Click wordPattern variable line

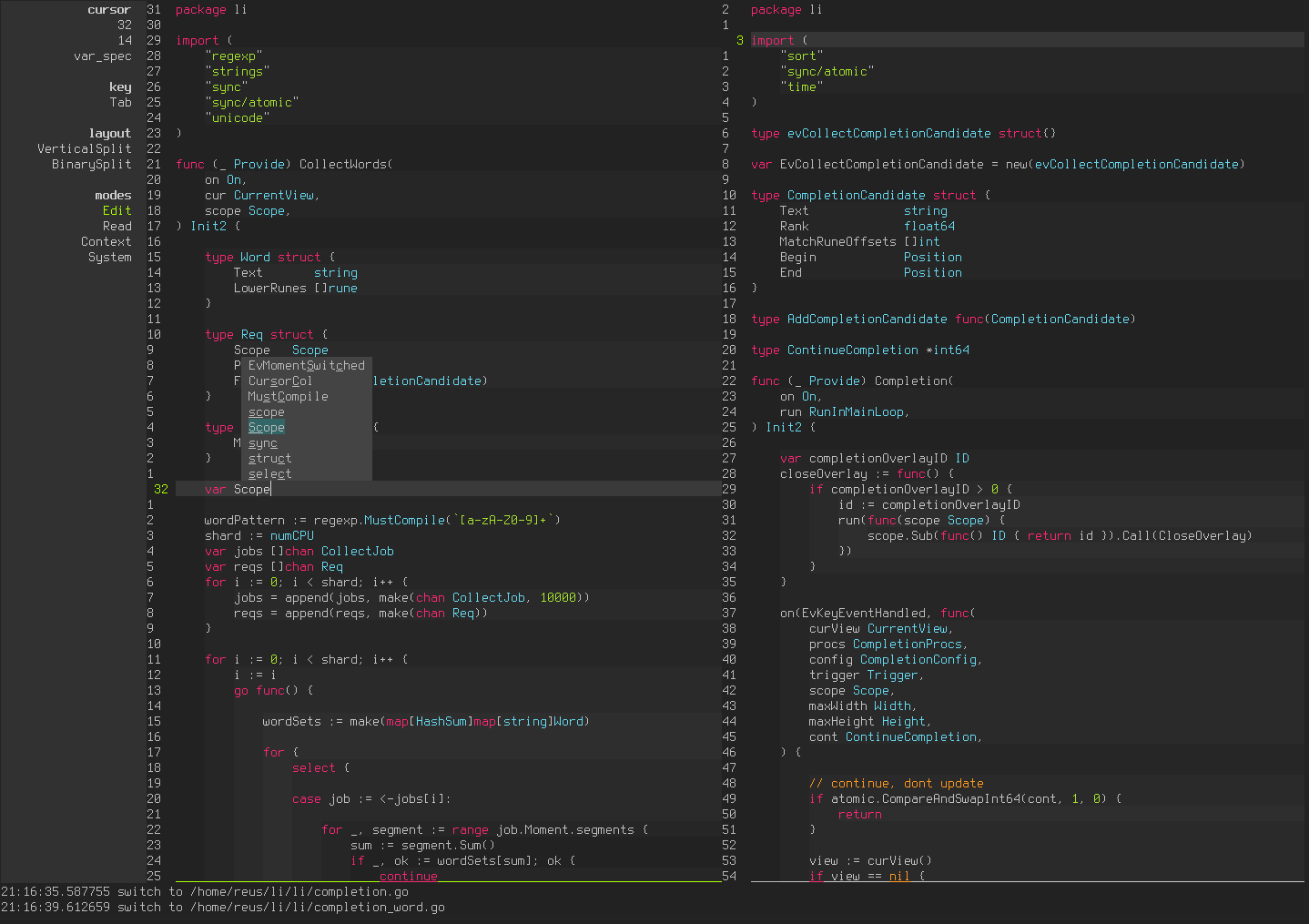click(382, 520)
